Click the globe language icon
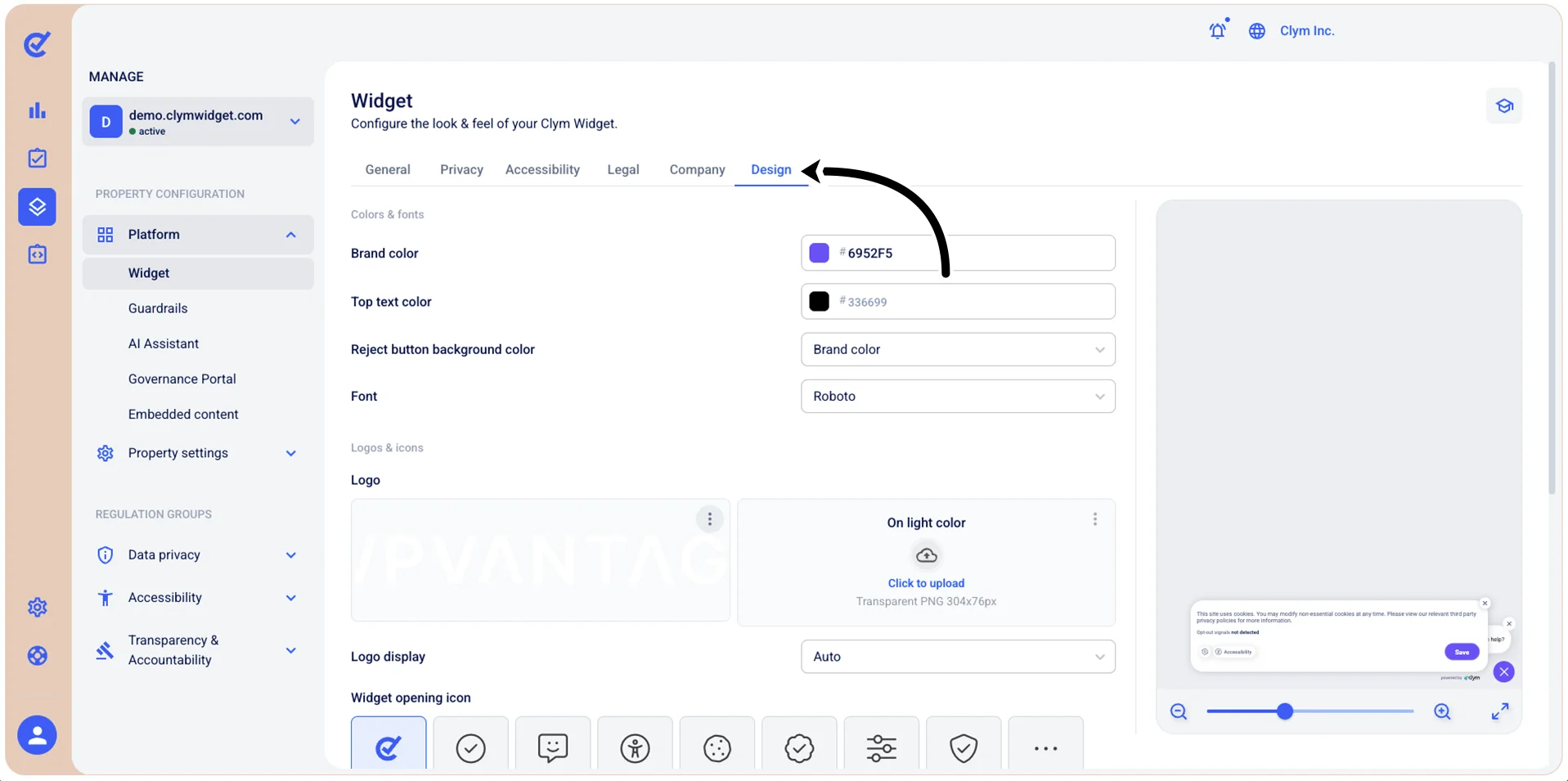Viewport: 1568px width, 781px height. (x=1257, y=31)
